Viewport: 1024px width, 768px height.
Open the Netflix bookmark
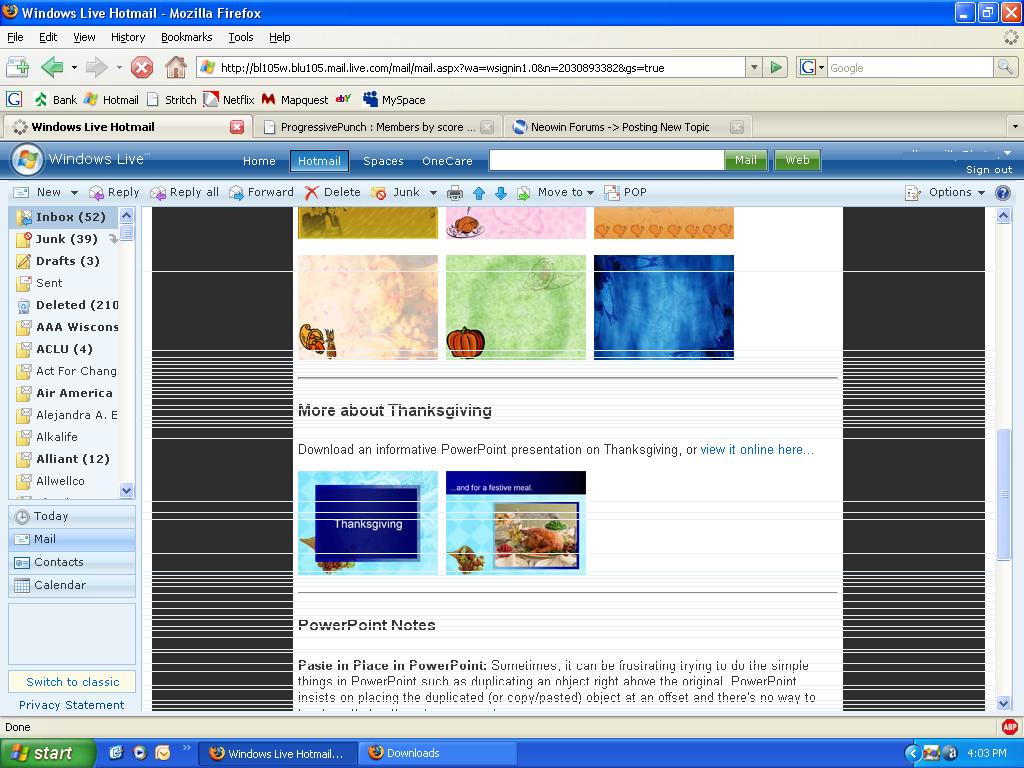(229, 100)
